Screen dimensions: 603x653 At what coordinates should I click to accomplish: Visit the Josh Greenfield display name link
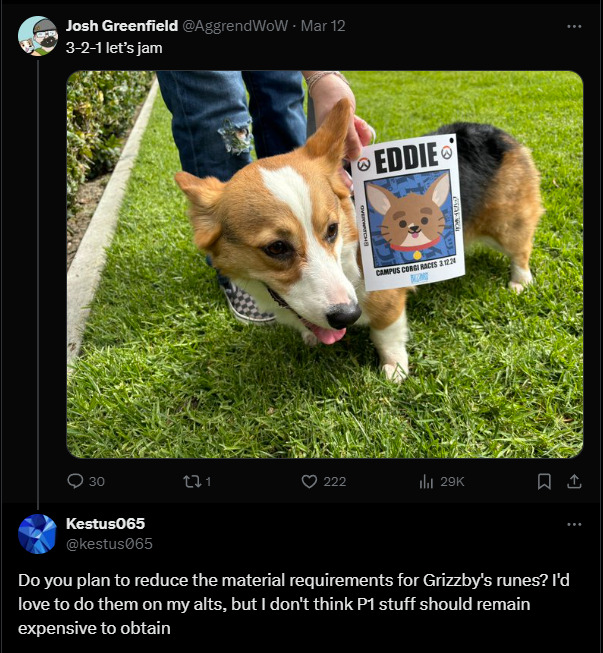[122, 26]
